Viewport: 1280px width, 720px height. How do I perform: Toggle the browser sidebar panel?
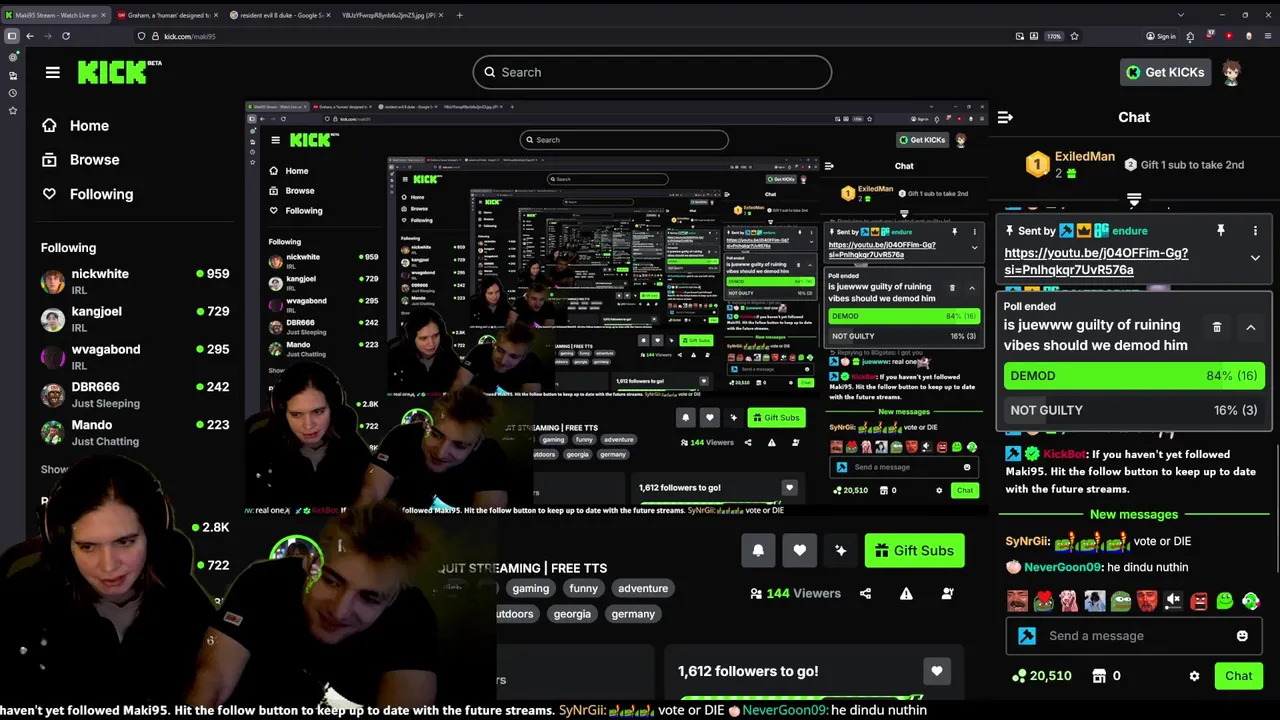12,36
